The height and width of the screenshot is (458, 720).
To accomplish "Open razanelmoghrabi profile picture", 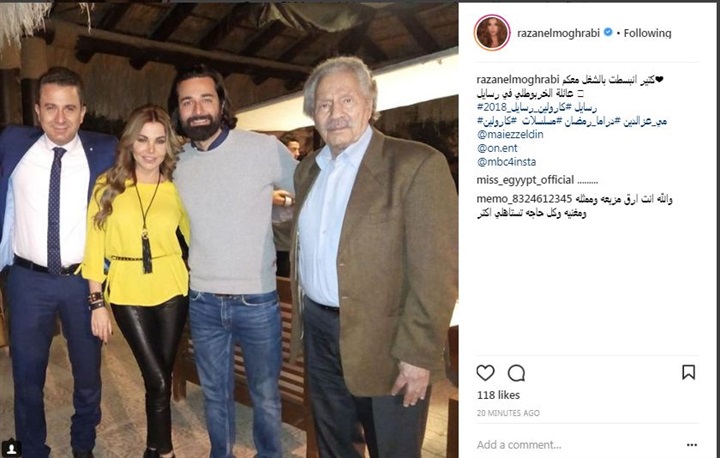I will pos(492,33).
